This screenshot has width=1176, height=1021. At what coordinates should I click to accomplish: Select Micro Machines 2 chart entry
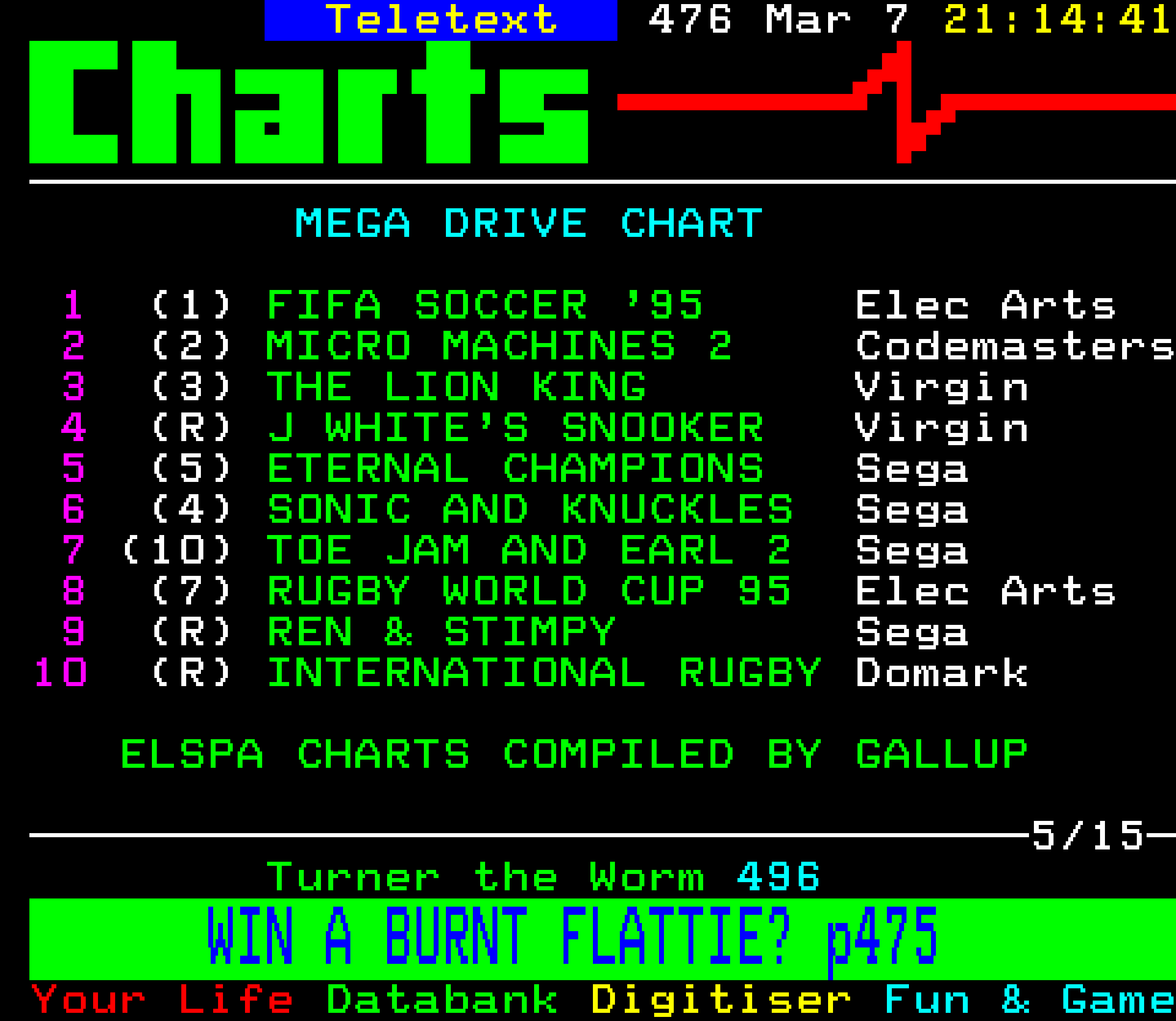(499, 345)
